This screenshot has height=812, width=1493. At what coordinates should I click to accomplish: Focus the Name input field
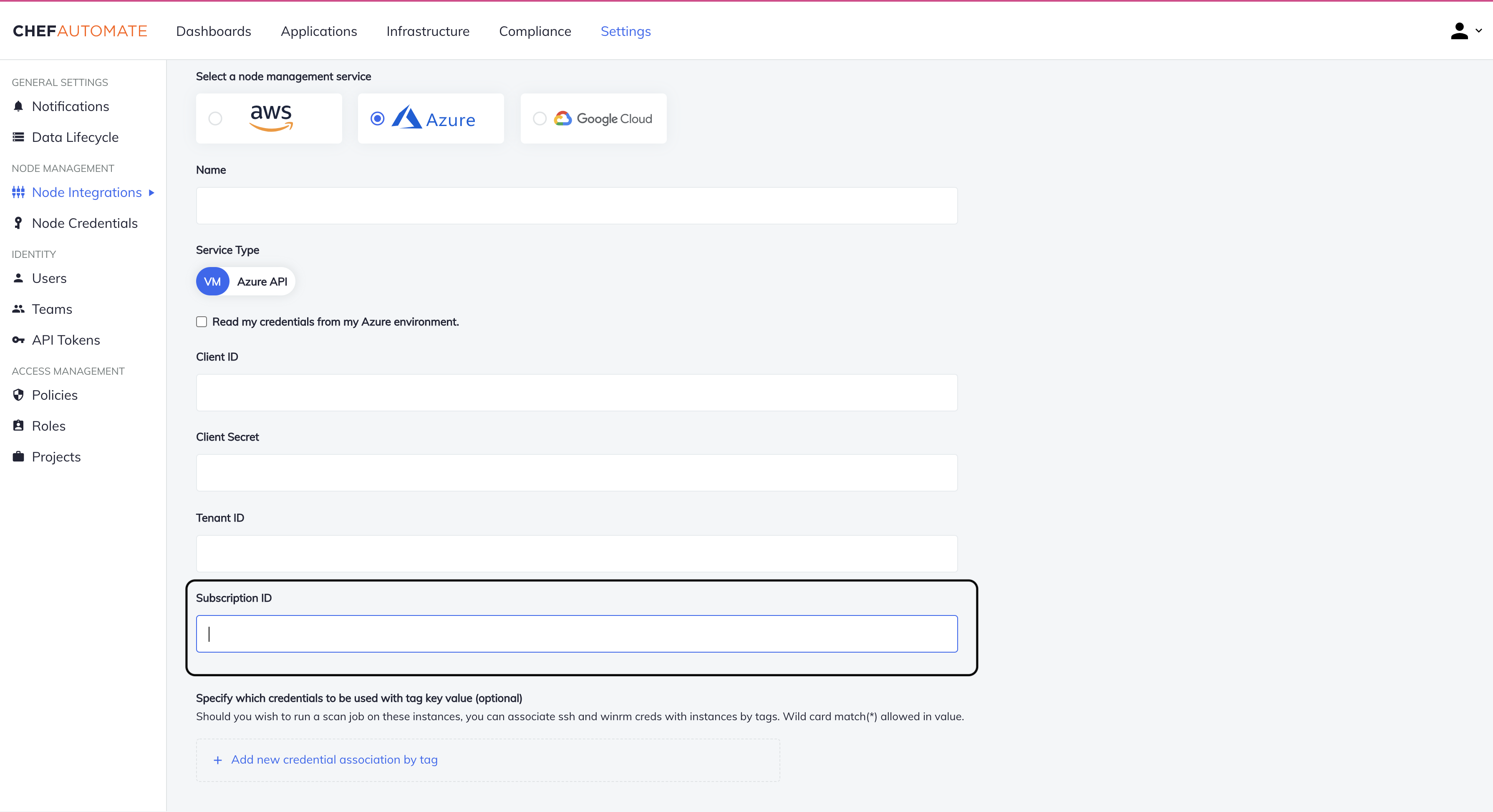577,206
